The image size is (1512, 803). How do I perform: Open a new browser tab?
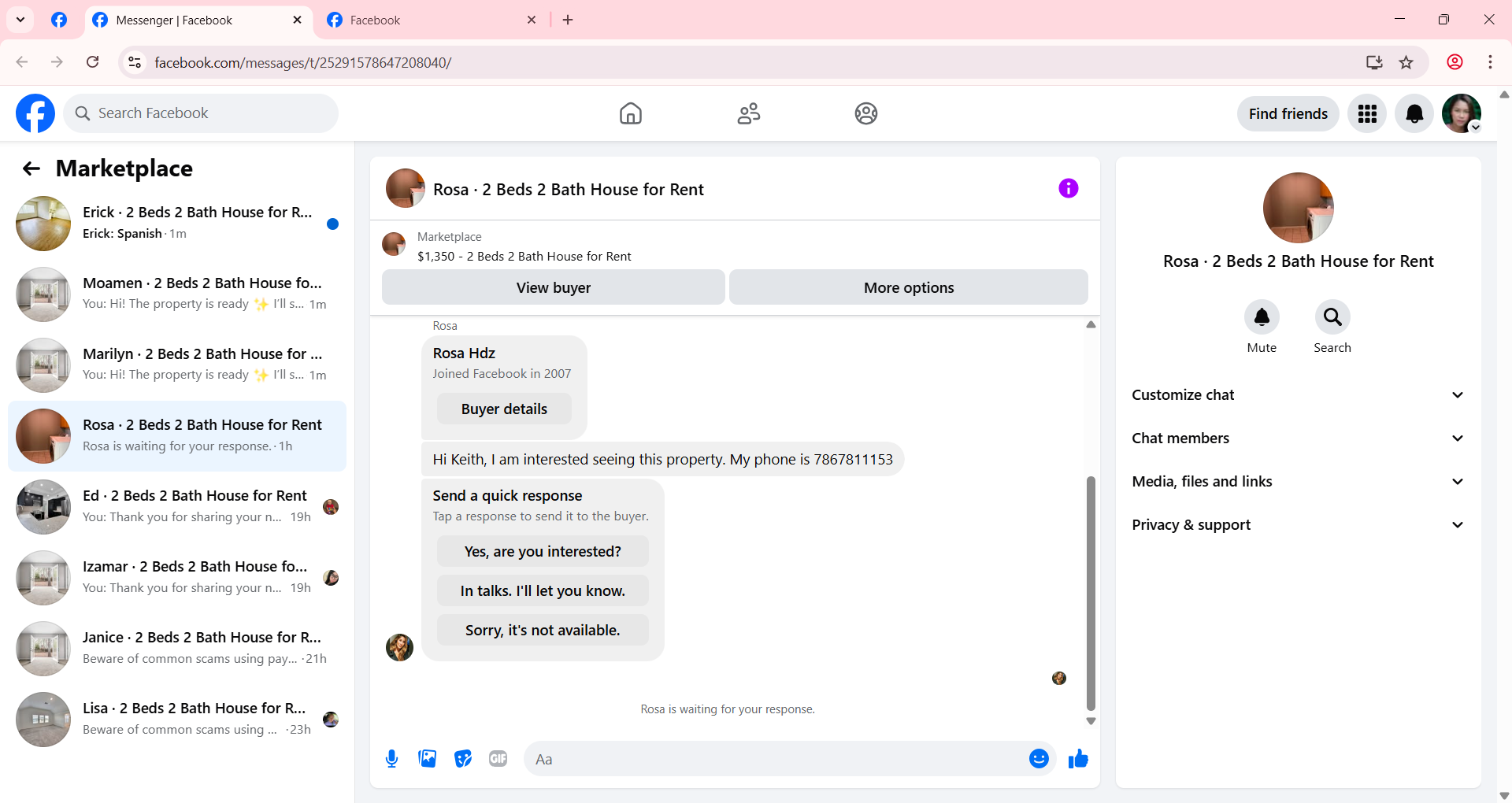pyautogui.click(x=568, y=20)
